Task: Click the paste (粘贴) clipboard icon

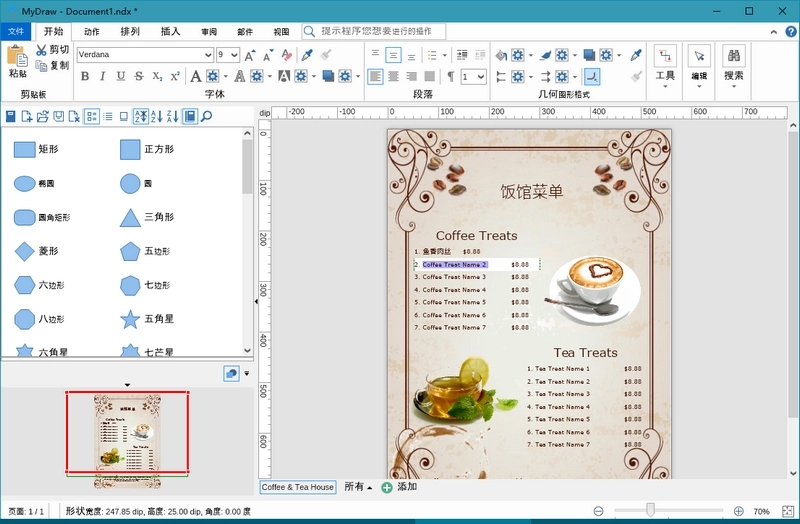Action: coord(17,58)
